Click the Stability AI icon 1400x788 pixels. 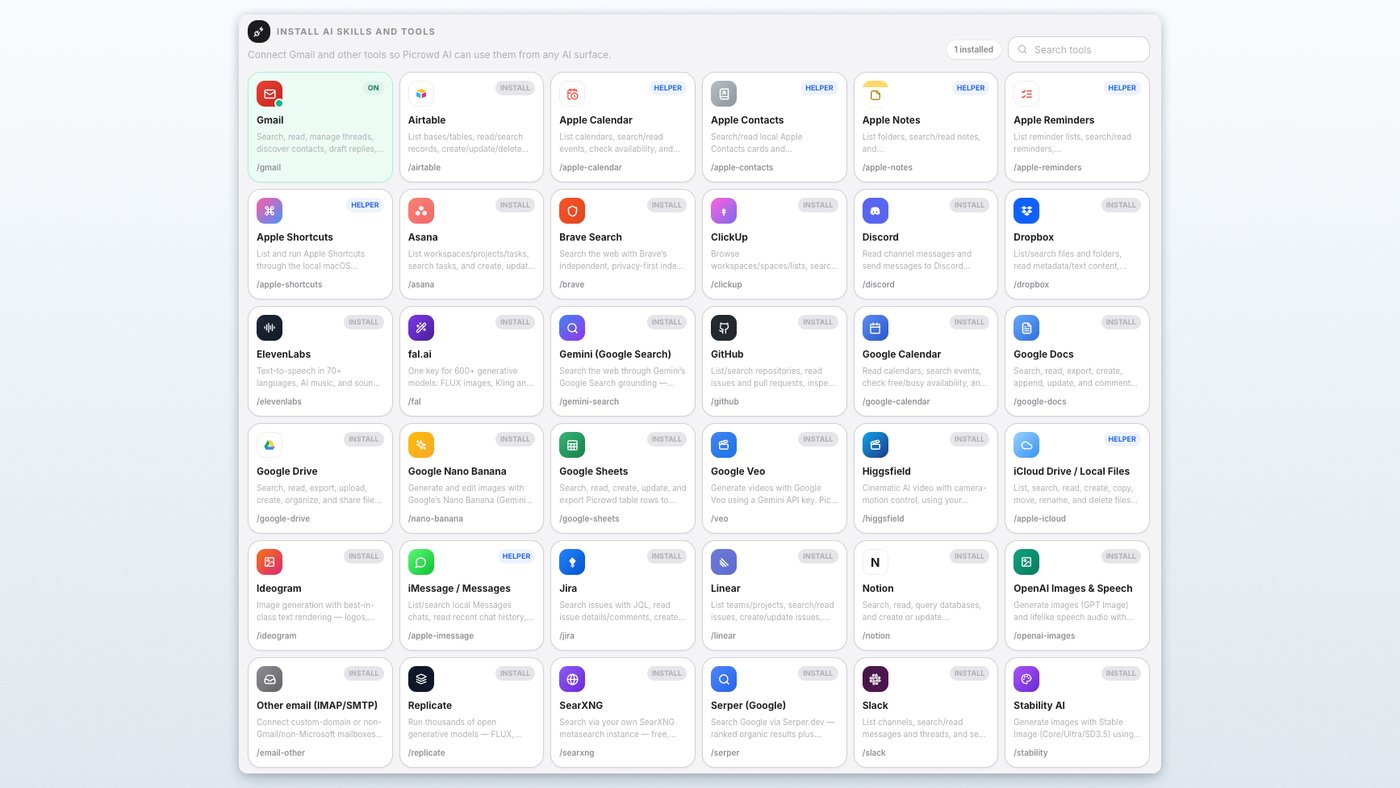pyautogui.click(x=1026, y=679)
